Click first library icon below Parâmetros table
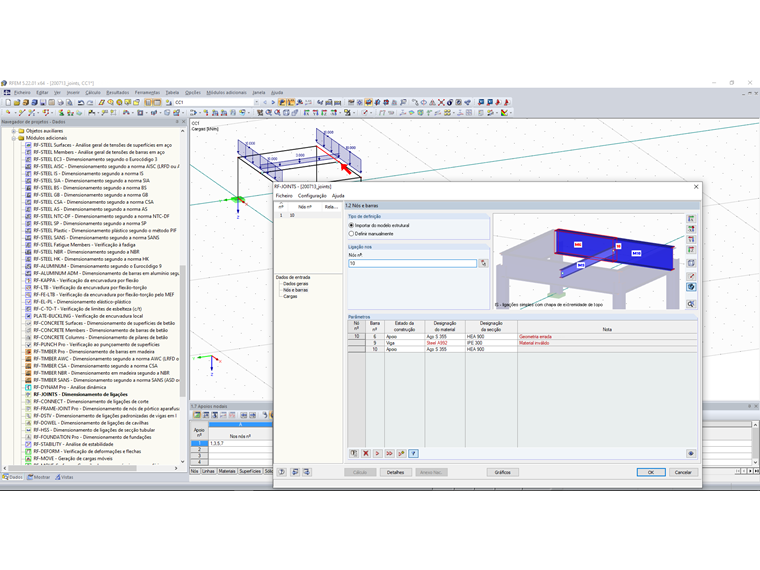 [x=354, y=454]
